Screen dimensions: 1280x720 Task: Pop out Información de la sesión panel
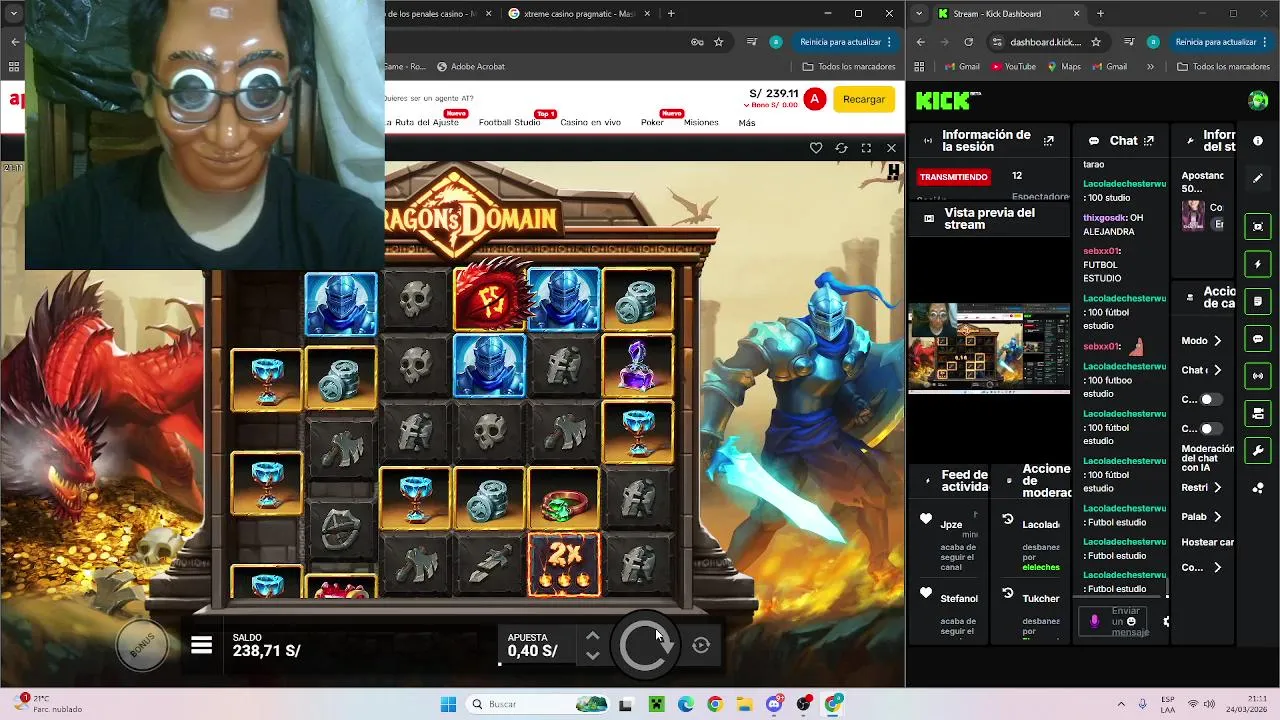(1048, 141)
